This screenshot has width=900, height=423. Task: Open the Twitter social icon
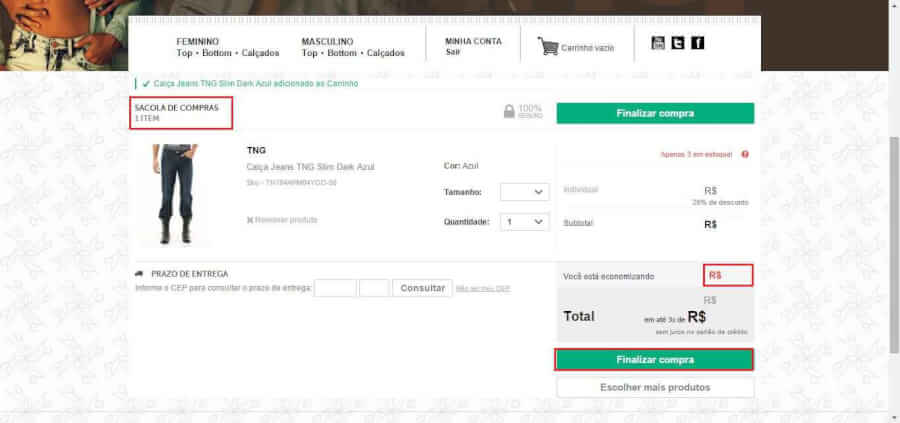(x=678, y=42)
